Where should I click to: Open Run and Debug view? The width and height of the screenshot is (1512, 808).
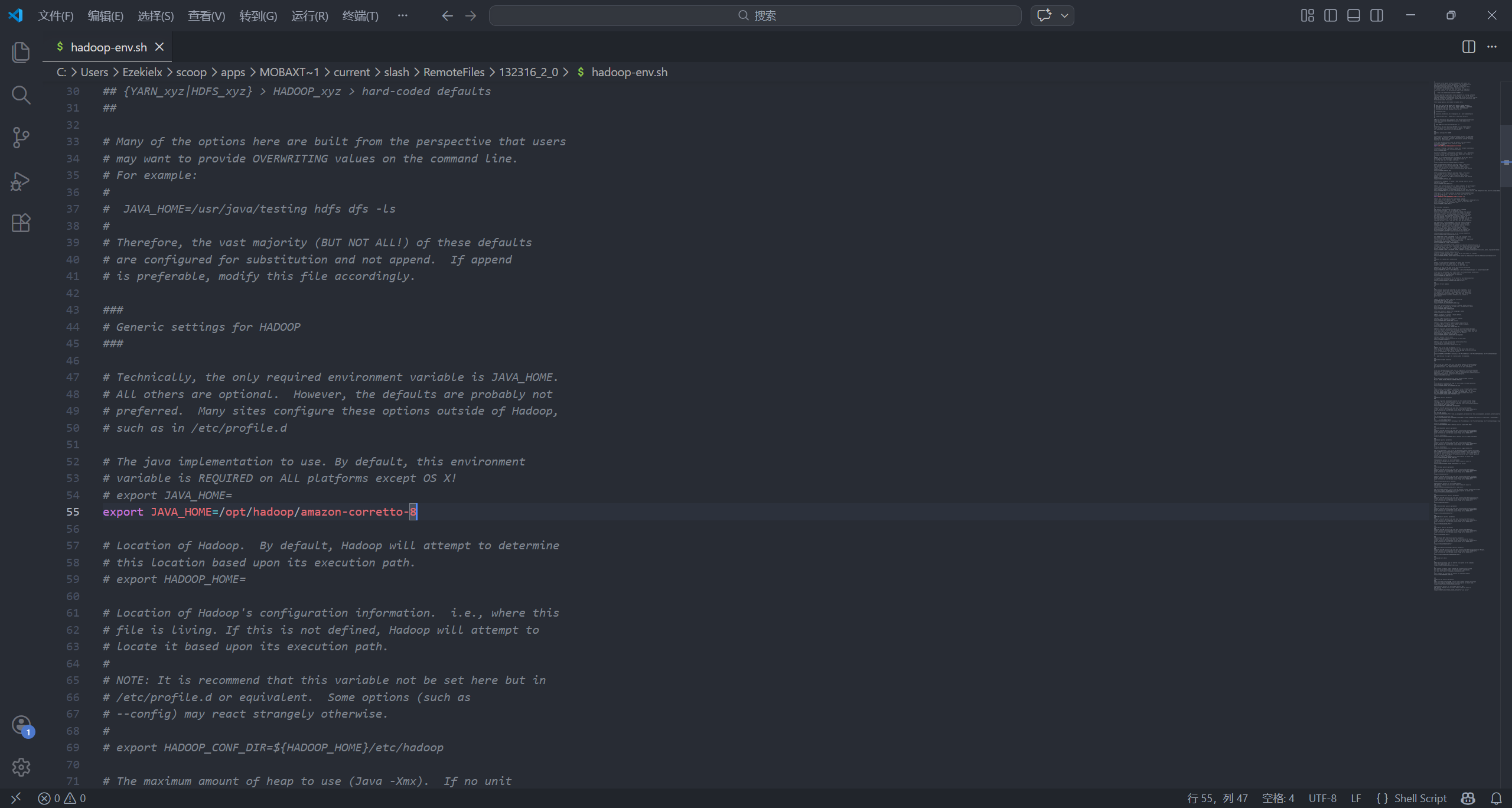[x=21, y=181]
